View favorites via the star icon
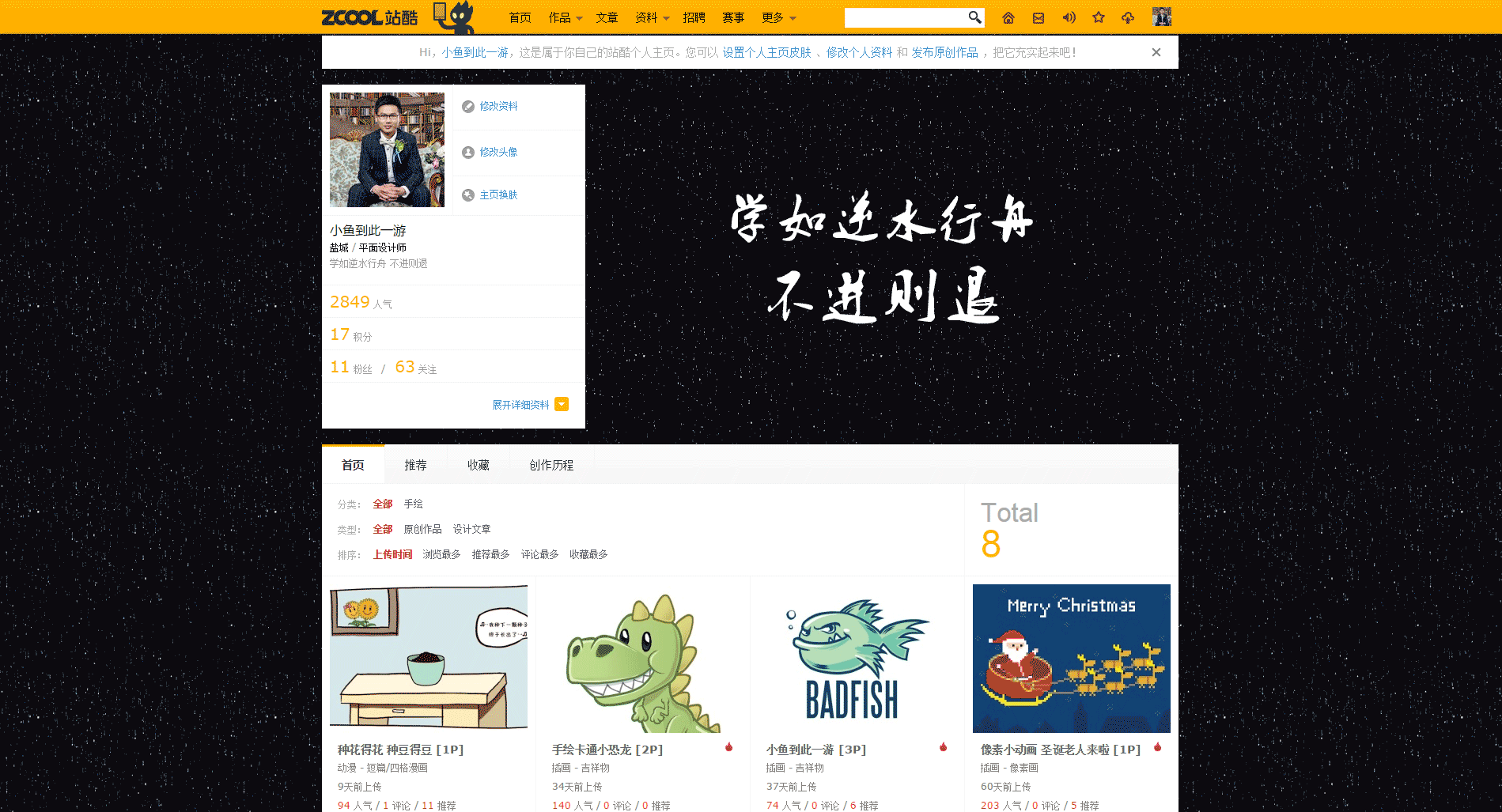 pos(1099,17)
